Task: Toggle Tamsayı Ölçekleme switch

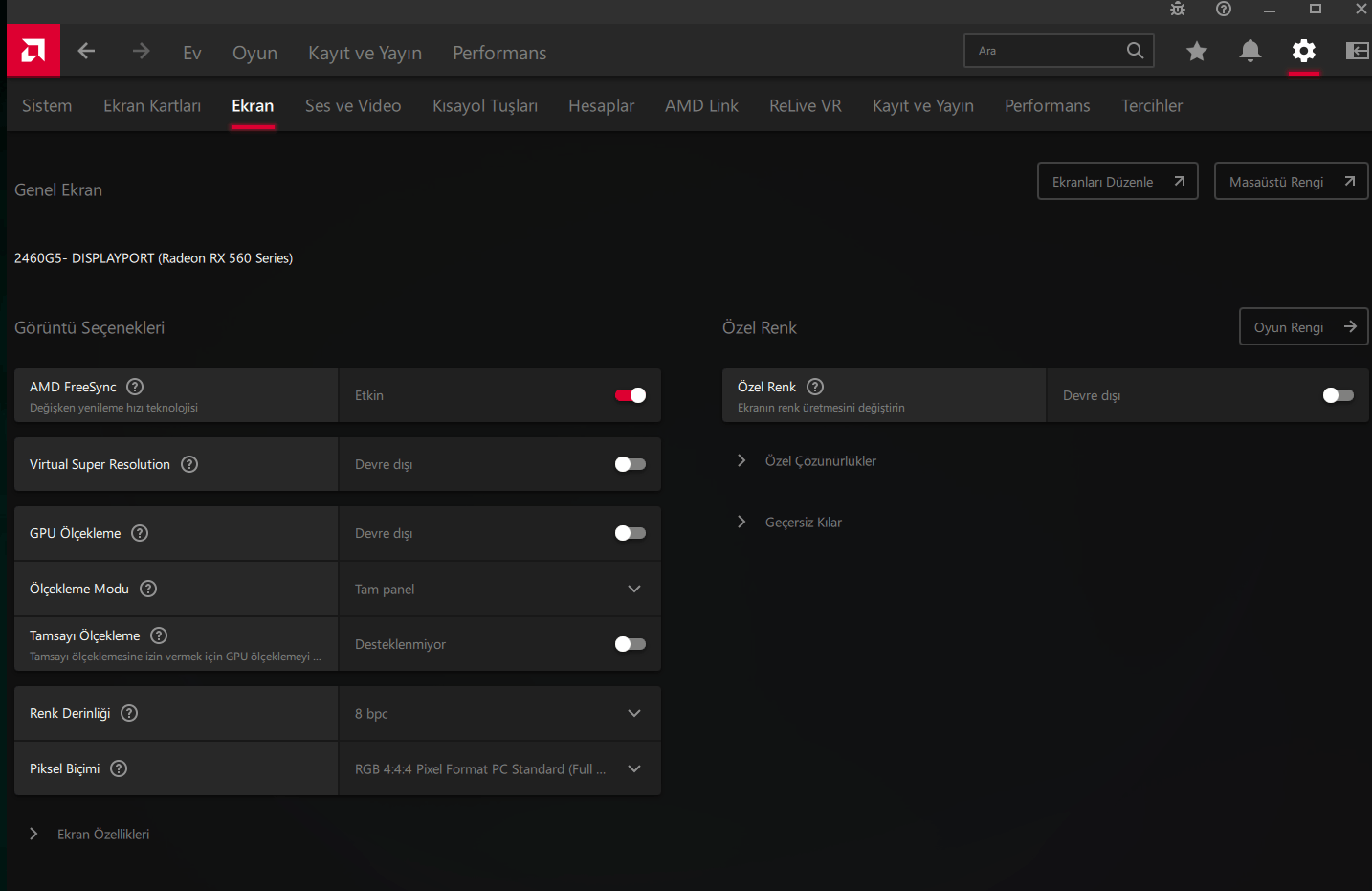Action: pos(631,644)
